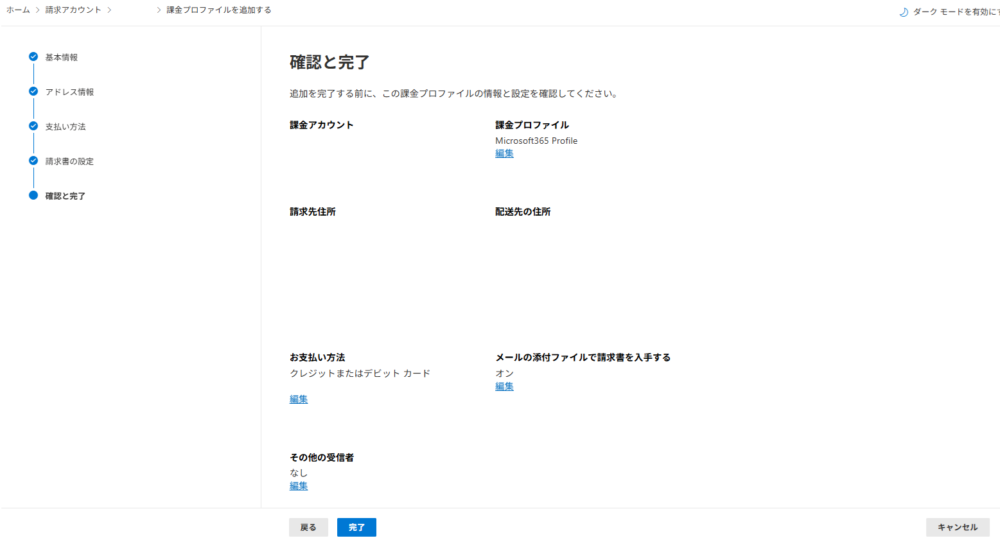Go to the 基本情報 step label
The width and height of the screenshot is (1000, 545).
click(x=61, y=57)
